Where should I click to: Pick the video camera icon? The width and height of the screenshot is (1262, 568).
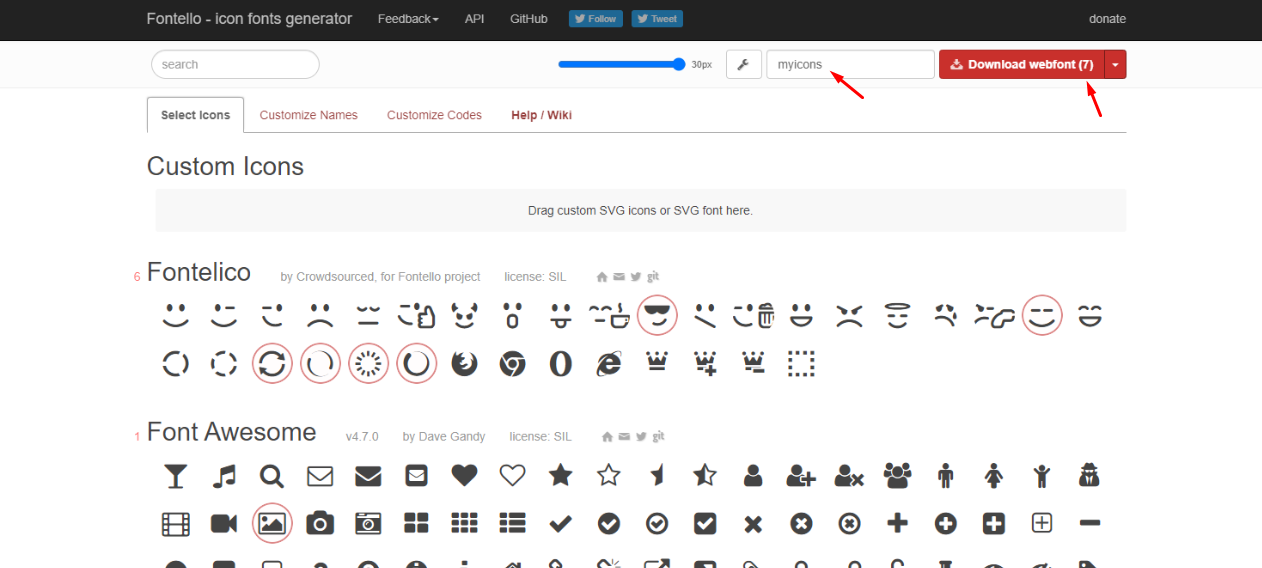pyautogui.click(x=224, y=523)
